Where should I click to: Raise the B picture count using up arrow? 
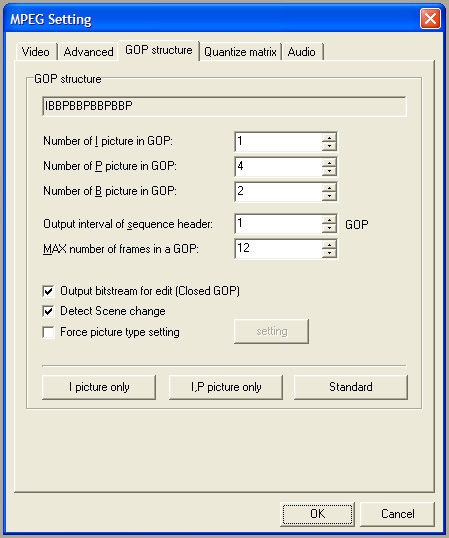[x=329, y=187]
